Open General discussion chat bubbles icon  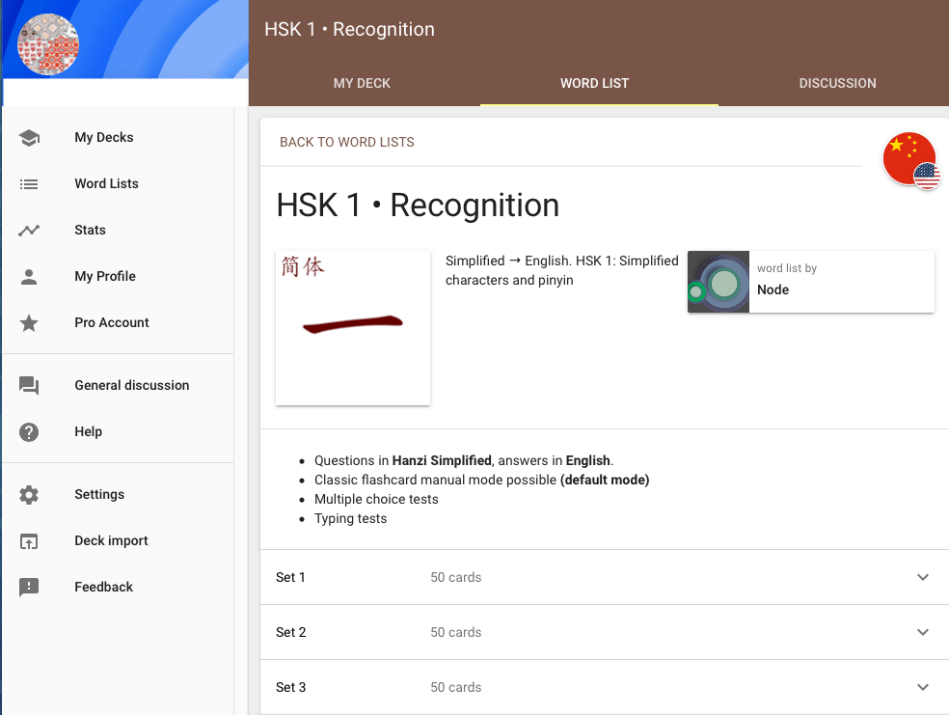pos(29,386)
